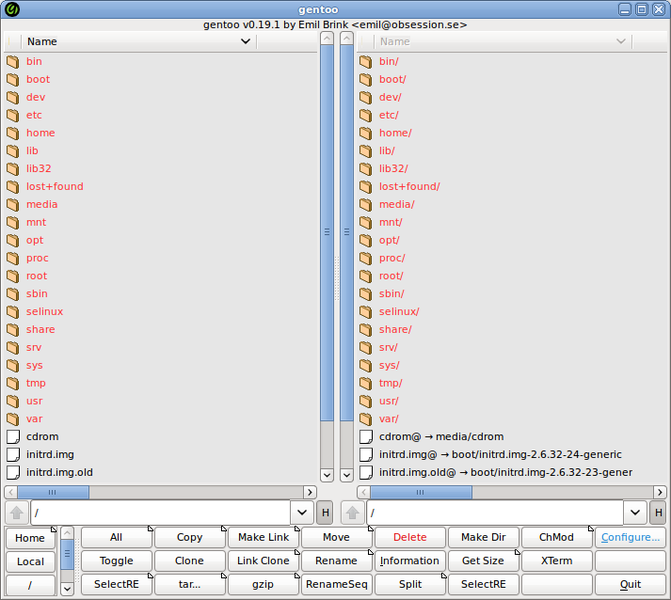Click the gentoo application icon in title bar
The height and width of the screenshot is (600, 671).
(x=12, y=9)
